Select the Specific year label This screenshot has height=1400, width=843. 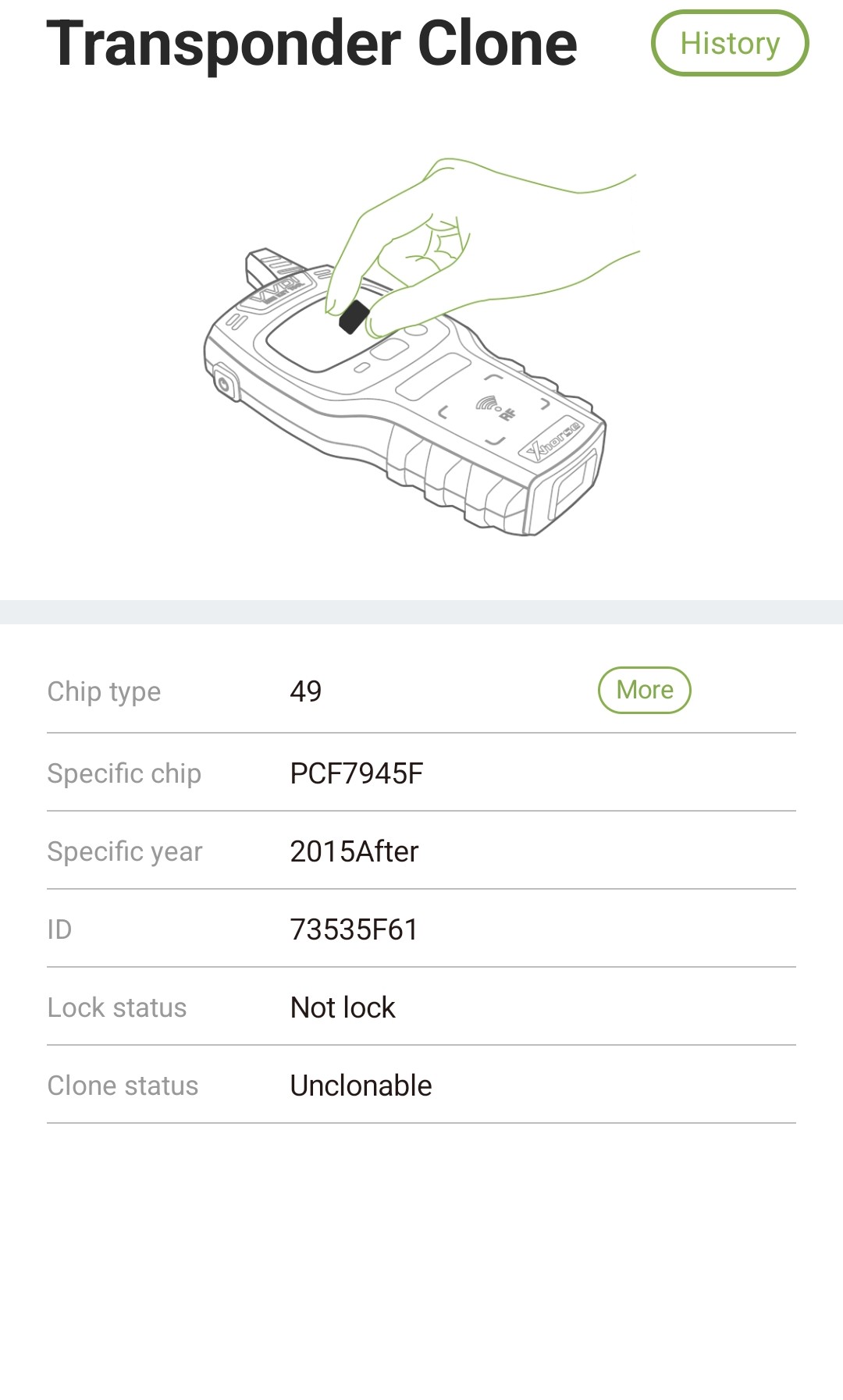(125, 851)
